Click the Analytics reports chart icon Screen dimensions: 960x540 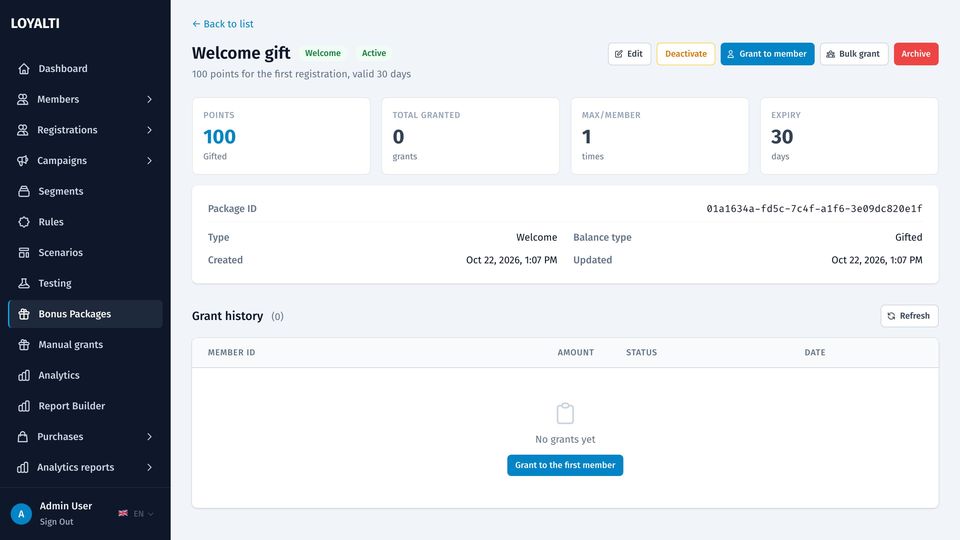23,467
